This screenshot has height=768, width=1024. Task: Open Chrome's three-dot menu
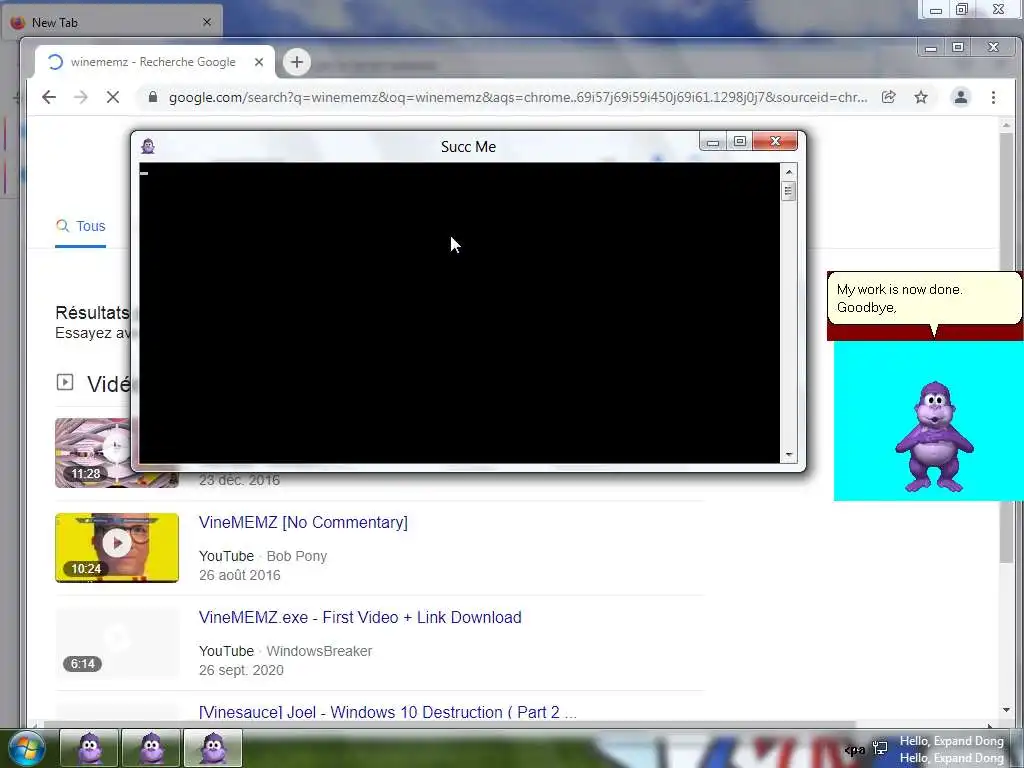993,97
